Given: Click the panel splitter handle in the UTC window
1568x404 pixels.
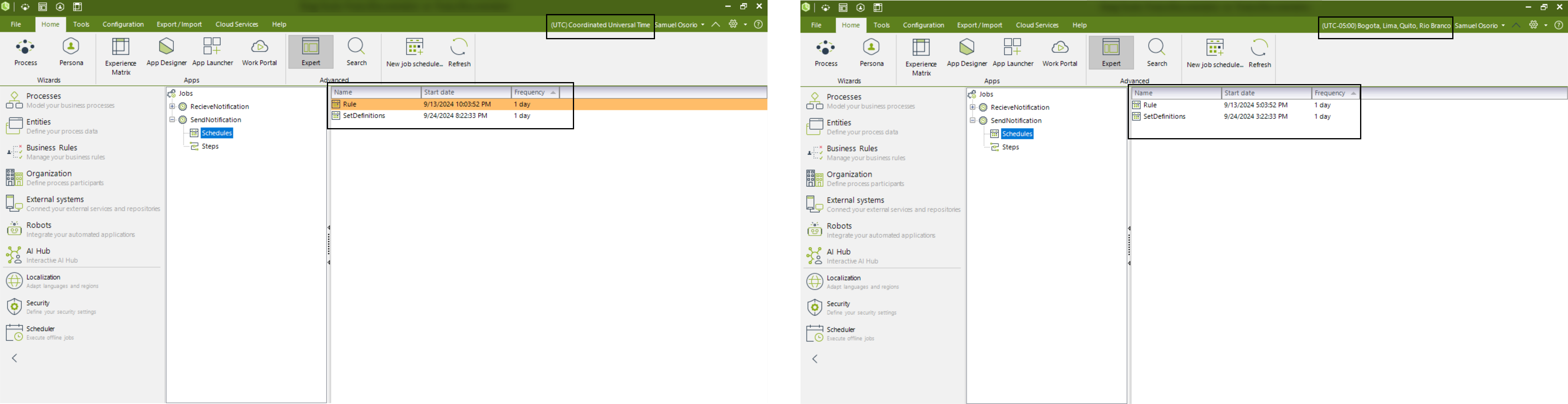Looking at the screenshot, I should click(x=329, y=245).
